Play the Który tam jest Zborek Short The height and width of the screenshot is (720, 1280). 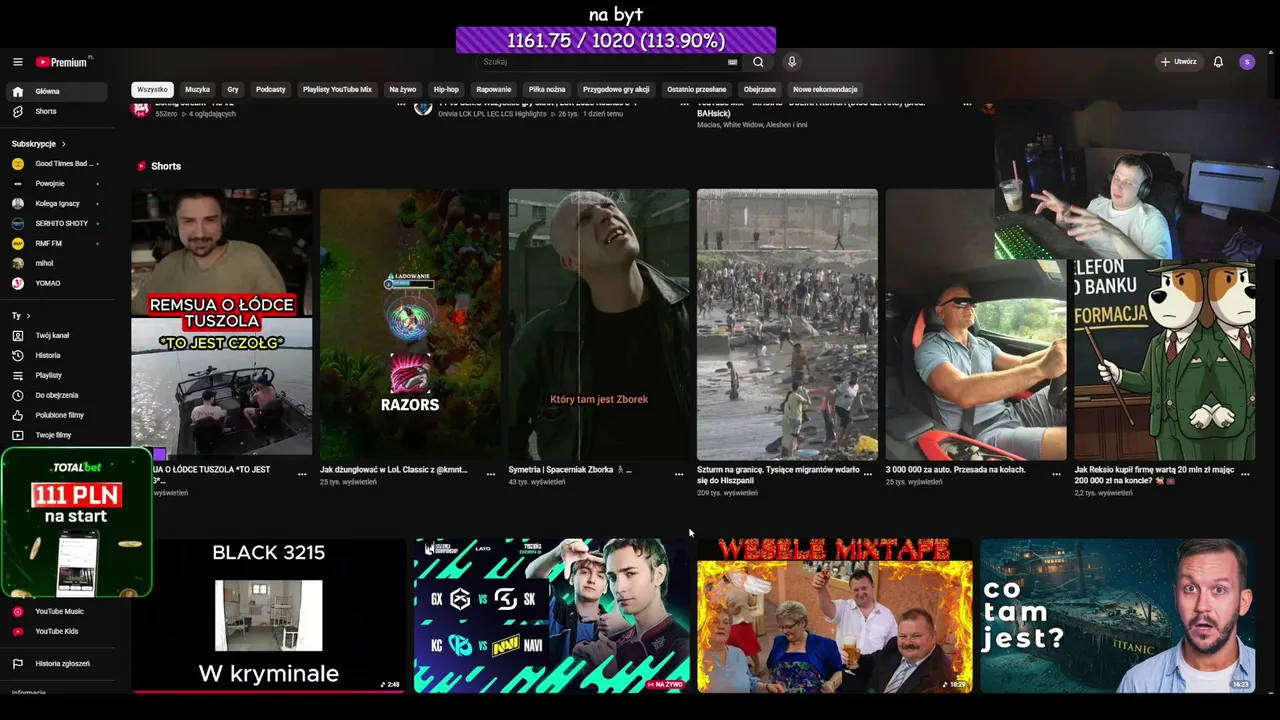point(599,324)
